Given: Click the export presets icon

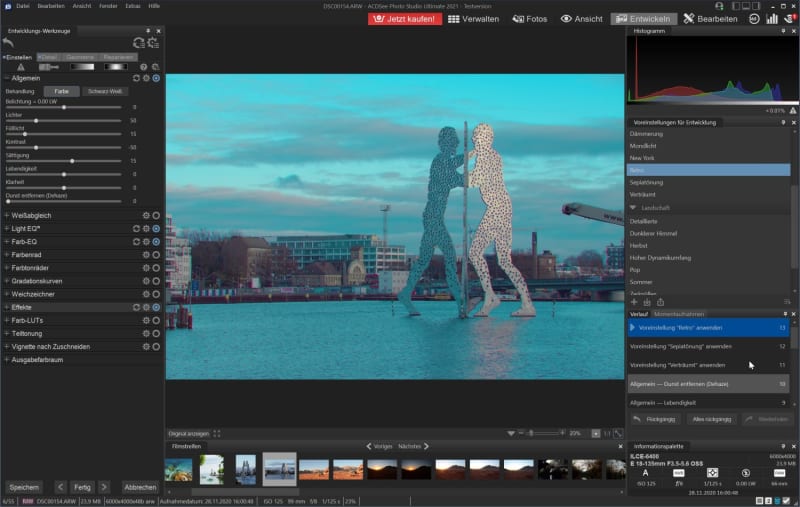Looking at the screenshot, I should click(x=660, y=302).
